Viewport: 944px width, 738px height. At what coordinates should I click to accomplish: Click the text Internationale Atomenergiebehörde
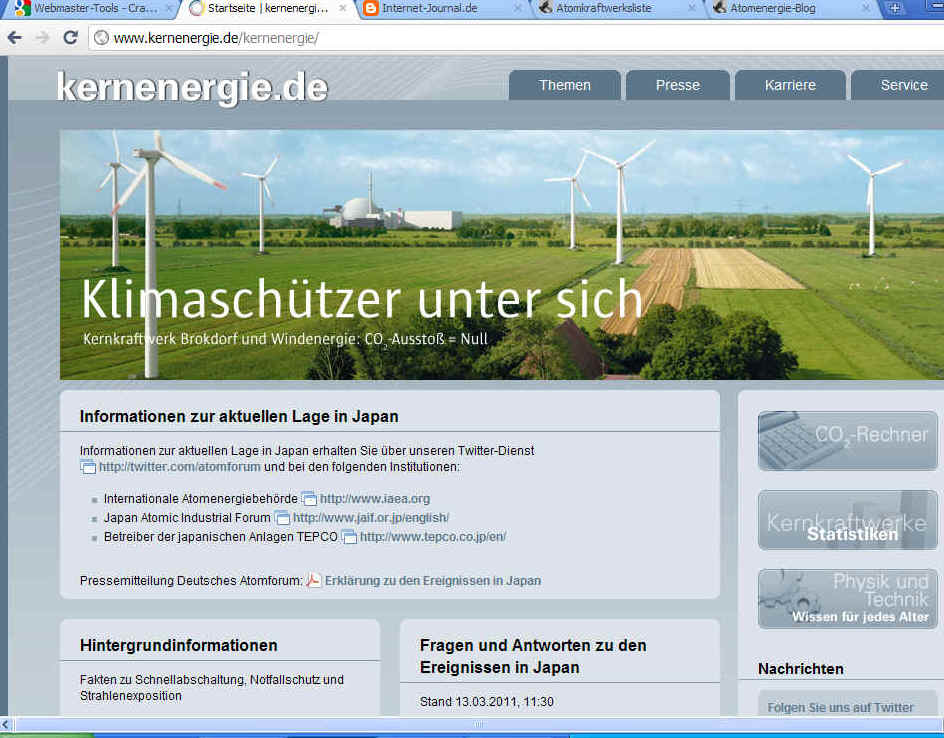[x=200, y=499]
